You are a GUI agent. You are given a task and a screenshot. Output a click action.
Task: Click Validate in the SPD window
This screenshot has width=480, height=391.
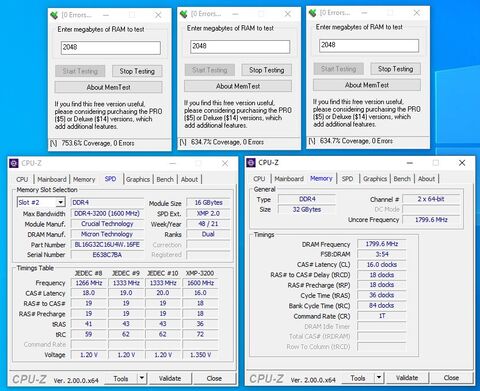(170, 378)
